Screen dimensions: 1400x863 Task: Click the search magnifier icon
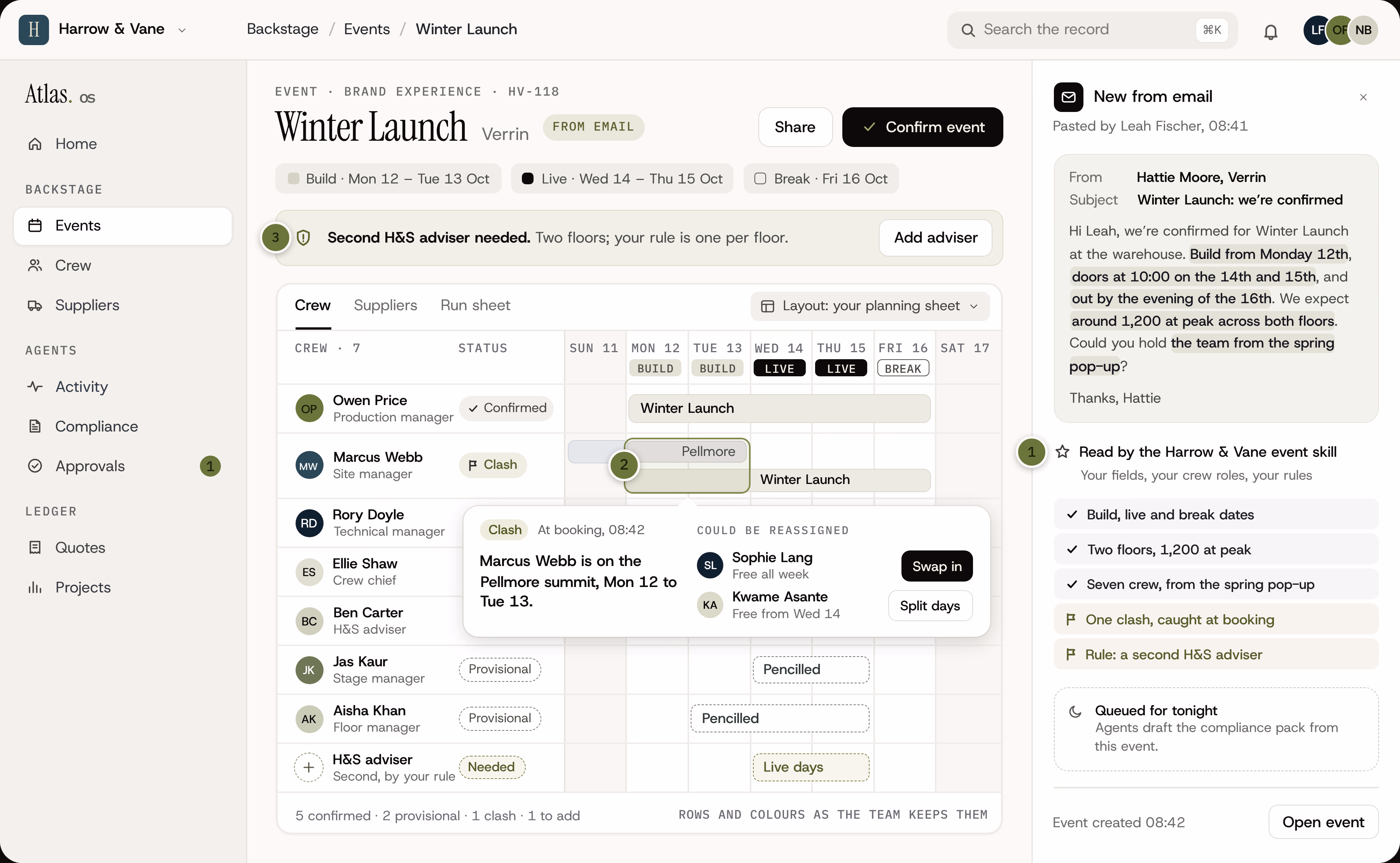pos(968,30)
